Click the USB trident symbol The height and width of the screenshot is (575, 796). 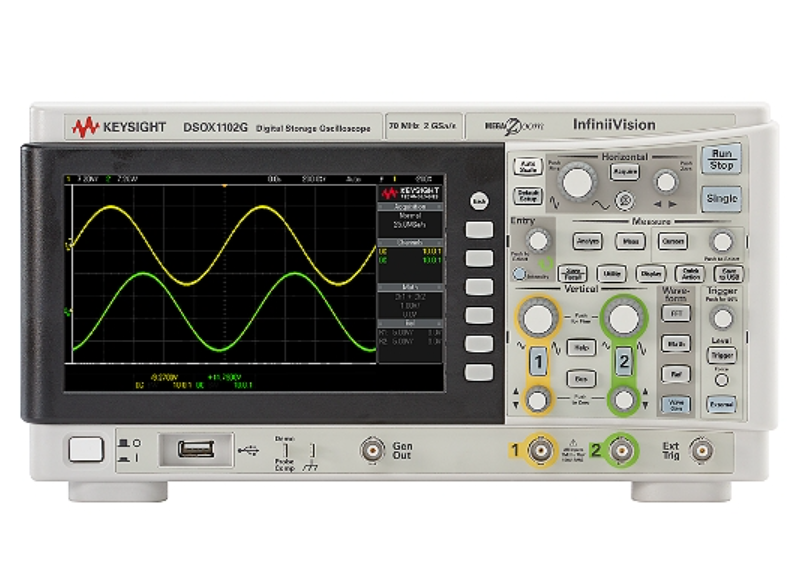[248, 450]
